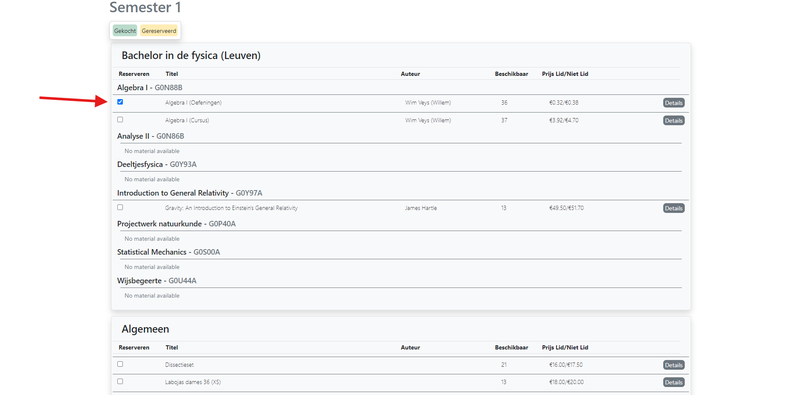This screenshot has height=395, width=800.
Task: Click Projectwerk natuurkunde - G0P40A heading
Action: coord(177,224)
